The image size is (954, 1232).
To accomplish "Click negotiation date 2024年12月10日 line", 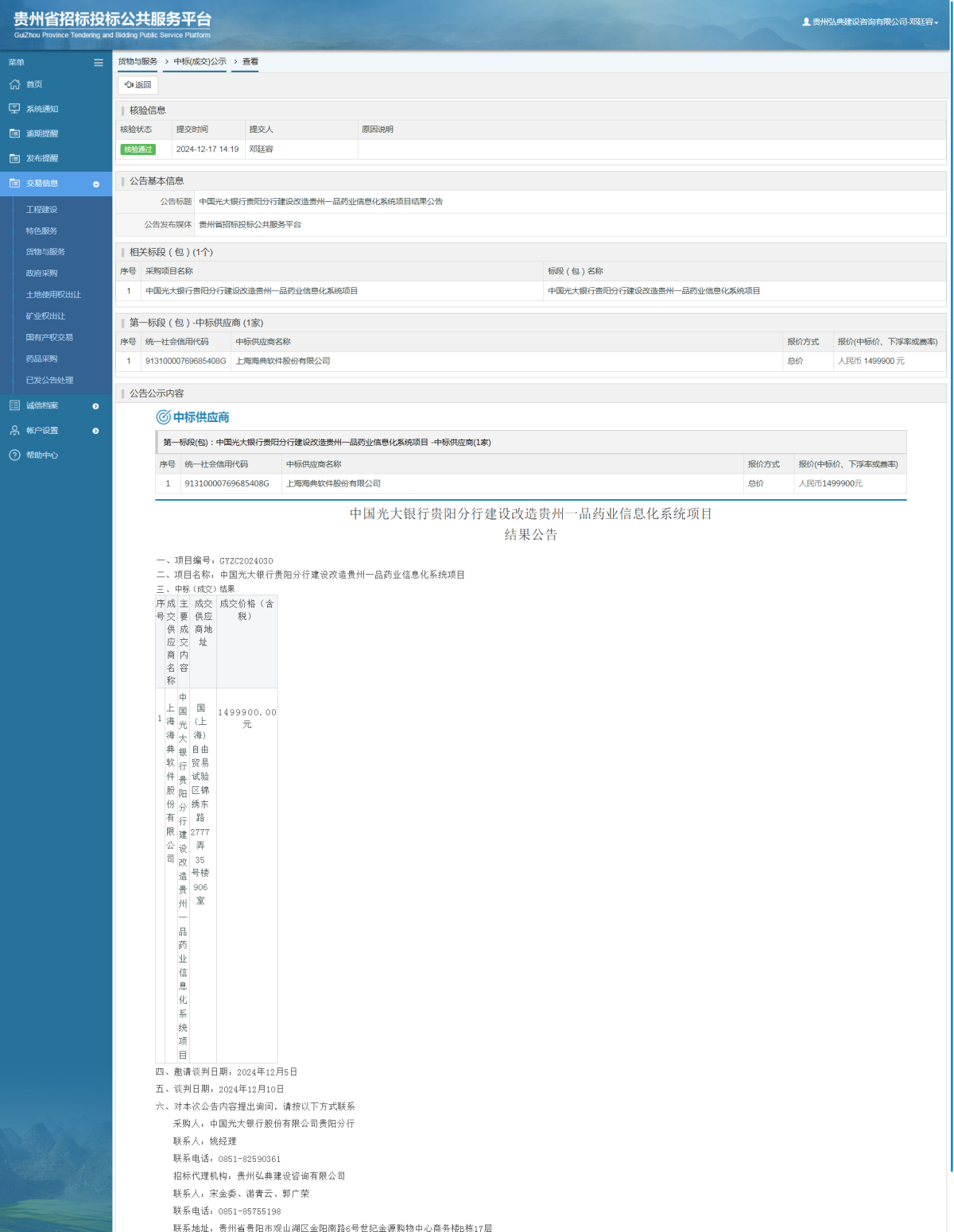I will coord(220,1089).
